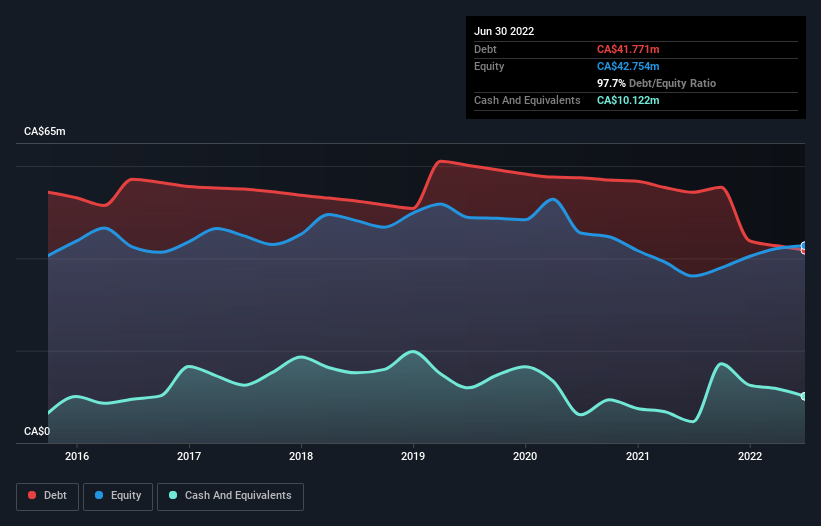This screenshot has height=526, width=821.
Task: Click the blue Equity legend dot
Action: (x=99, y=495)
